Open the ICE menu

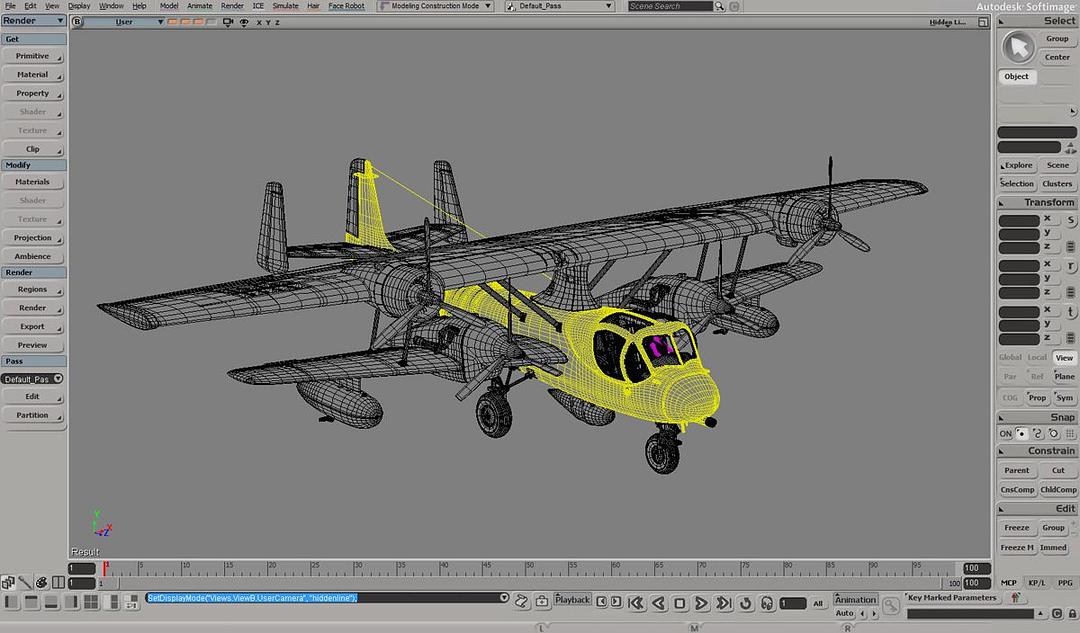[258, 6]
